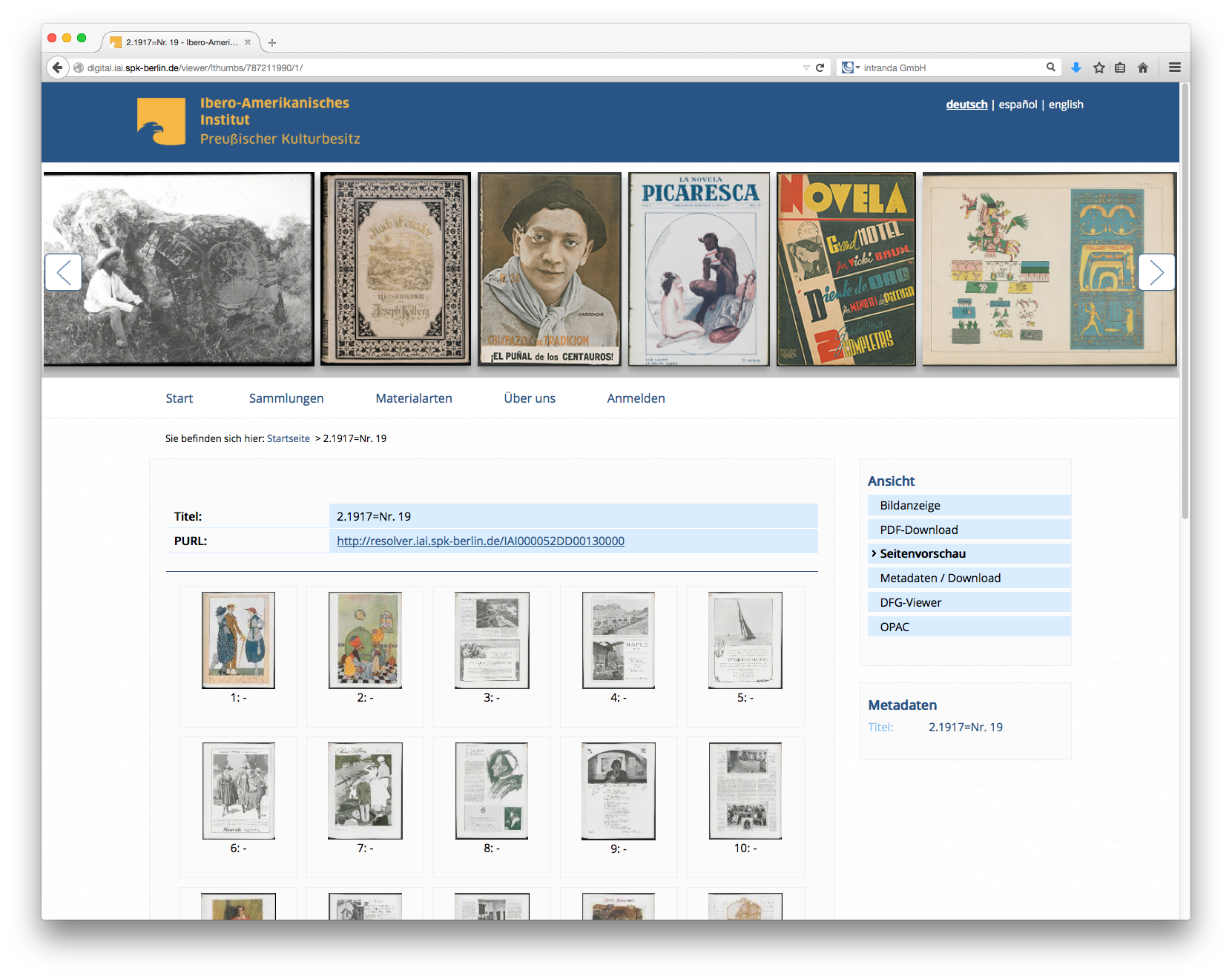Open Metadaten / Download option
The width and height of the screenshot is (1232, 979).
(969, 578)
